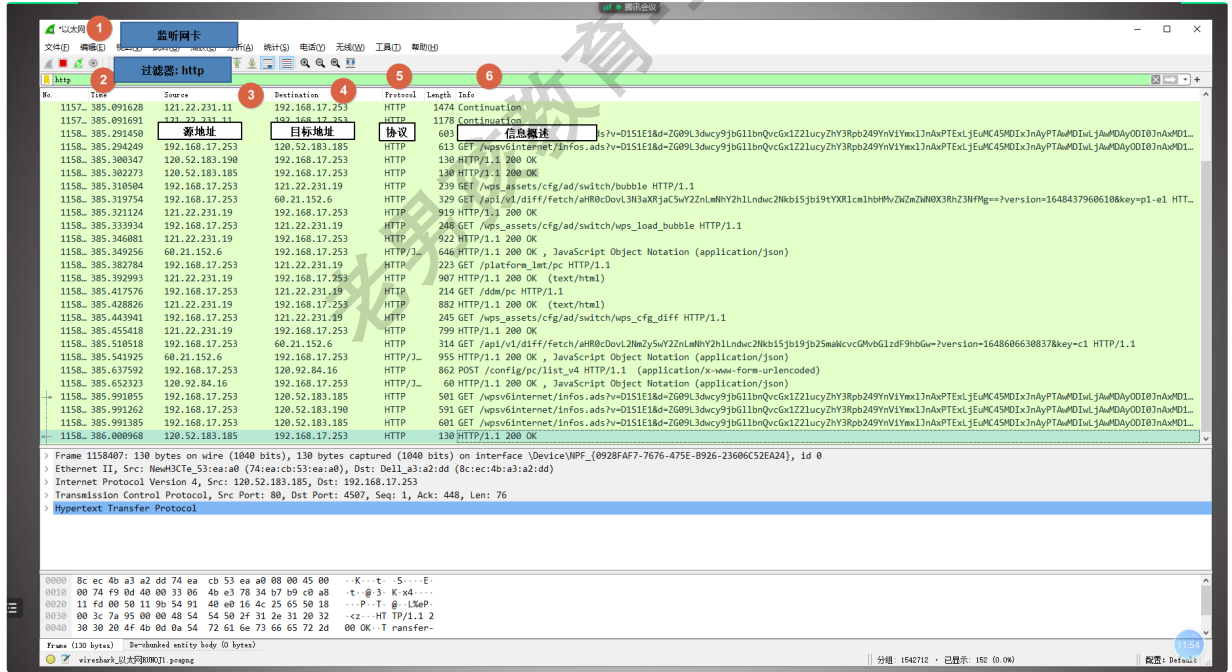Click hex dump row offset 0040
Viewport: 1232px width, 672px height.
[239, 628]
